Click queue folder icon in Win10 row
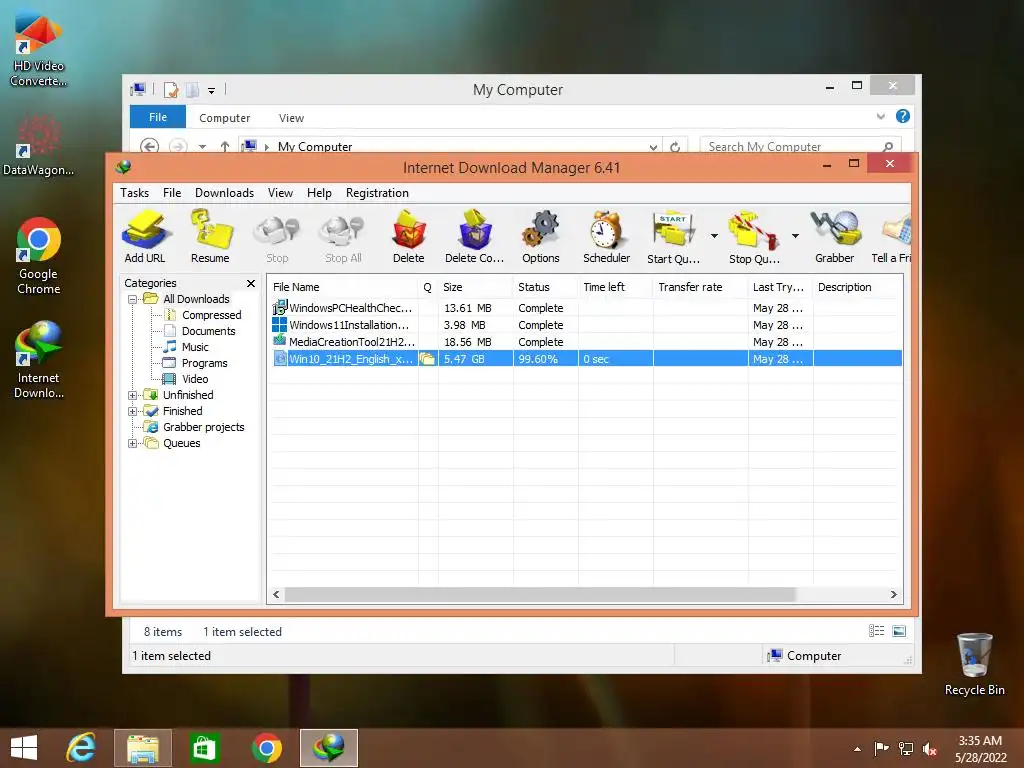This screenshot has height=768, width=1024. point(427,359)
